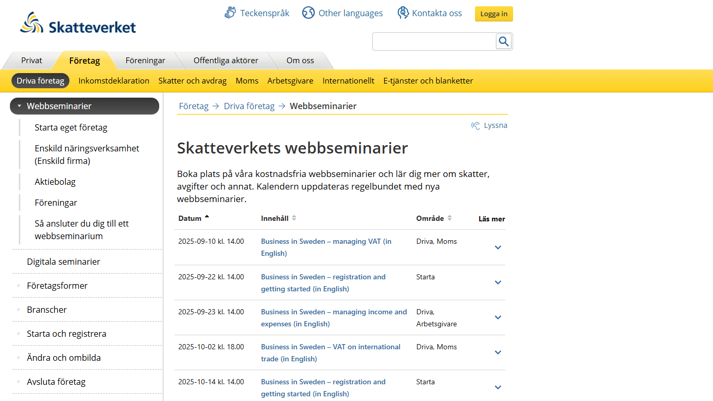Open Enskild näringsverksamhet (Enskild firma) in sidebar
The width and height of the screenshot is (713, 401).
click(86, 155)
